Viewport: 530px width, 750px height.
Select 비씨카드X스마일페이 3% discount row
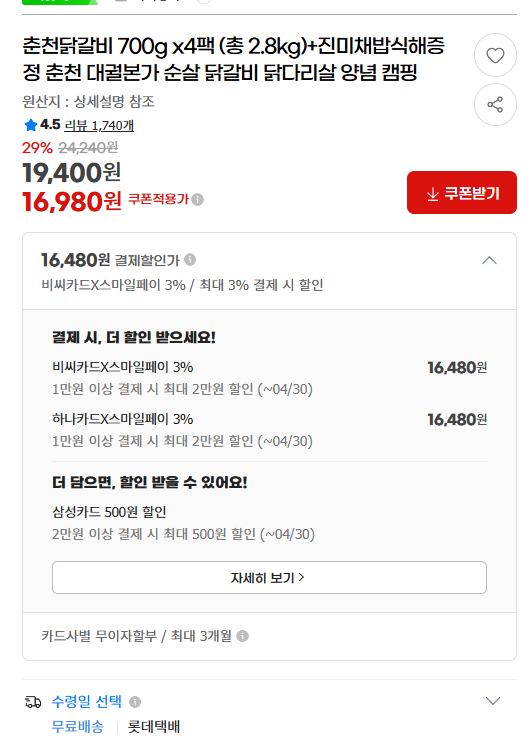[269, 378]
